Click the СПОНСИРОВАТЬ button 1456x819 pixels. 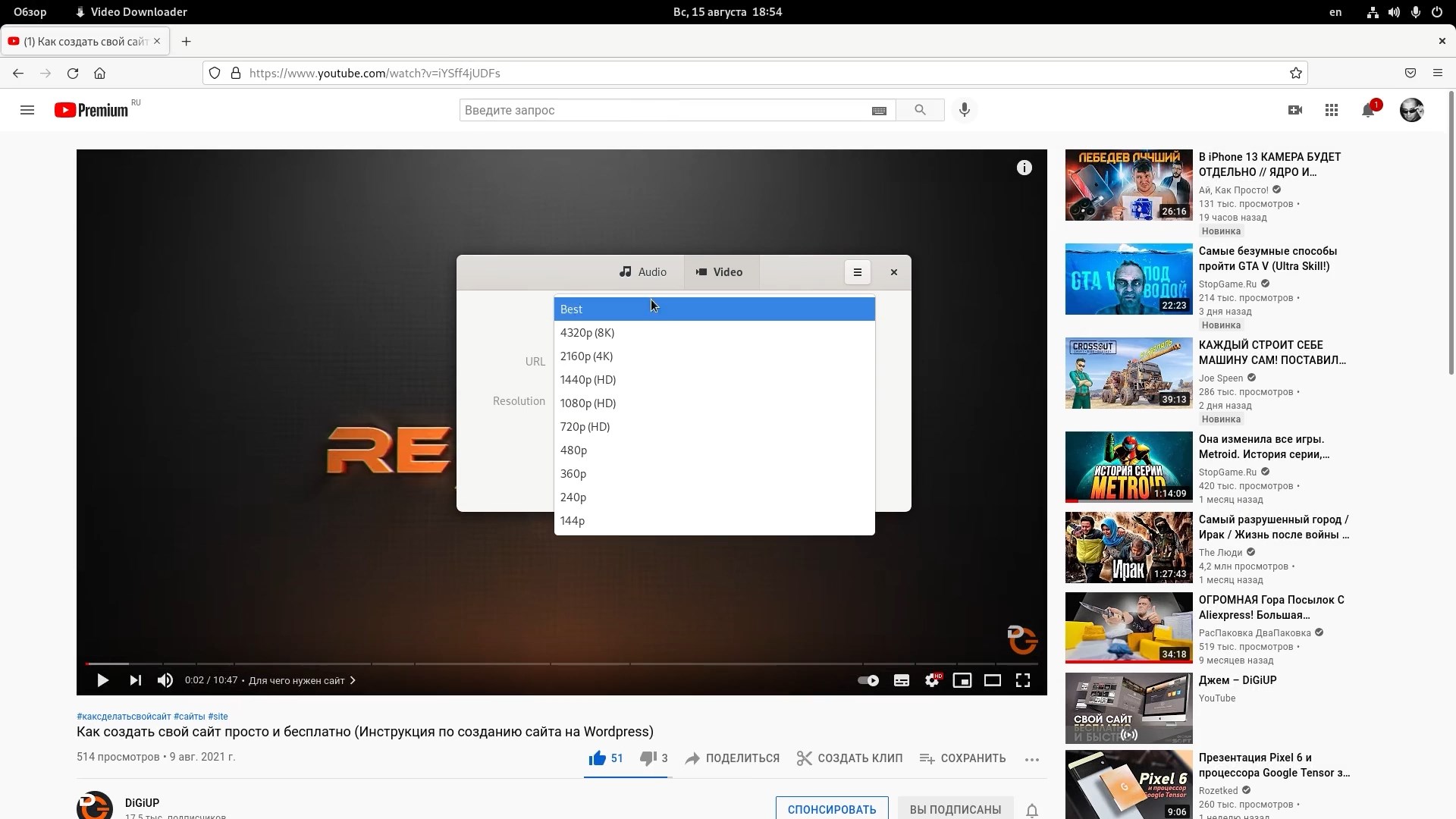(x=832, y=809)
